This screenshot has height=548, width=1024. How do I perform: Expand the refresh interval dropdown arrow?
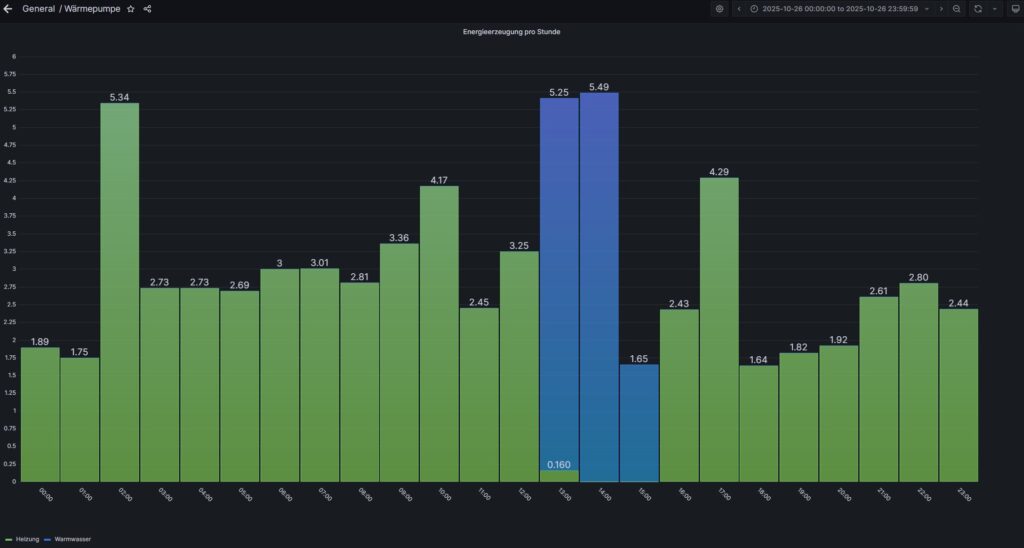(x=995, y=9)
